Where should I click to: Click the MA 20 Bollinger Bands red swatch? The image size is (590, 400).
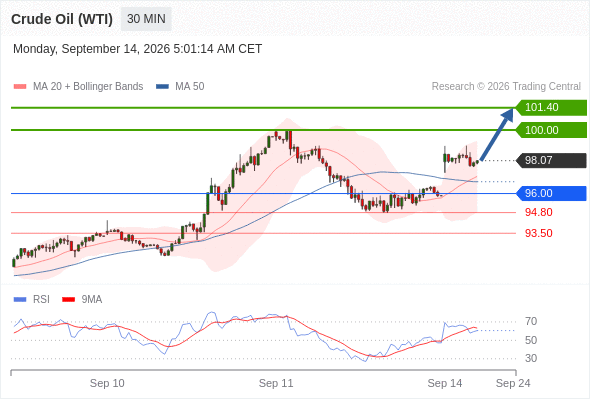20,87
